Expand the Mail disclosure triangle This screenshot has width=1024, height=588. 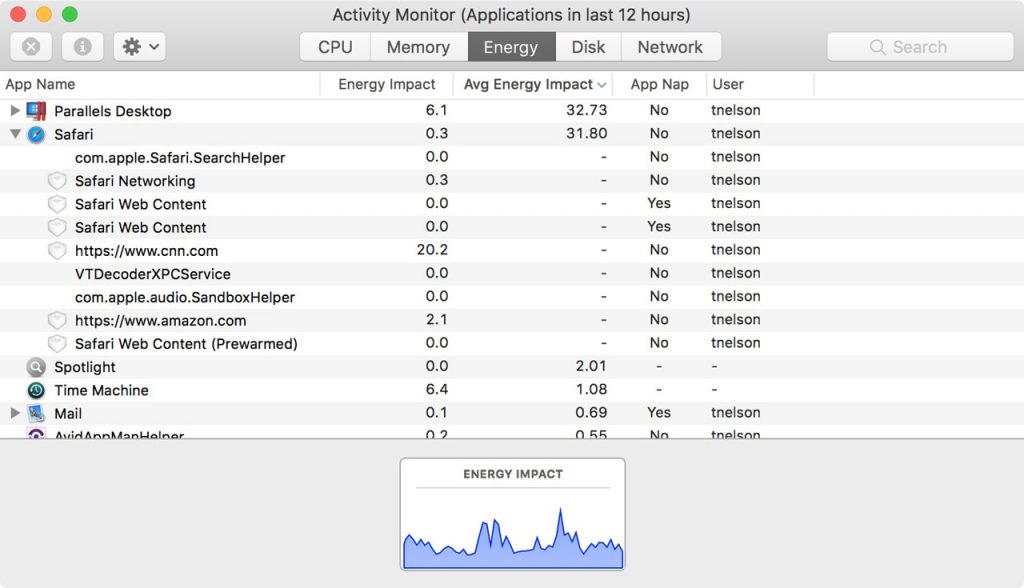click(x=15, y=413)
